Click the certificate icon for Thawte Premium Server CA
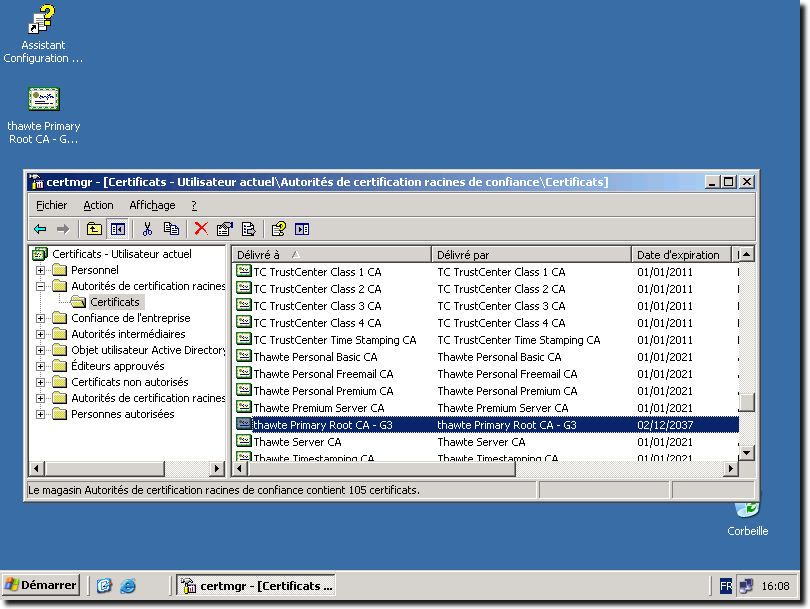 click(x=244, y=408)
